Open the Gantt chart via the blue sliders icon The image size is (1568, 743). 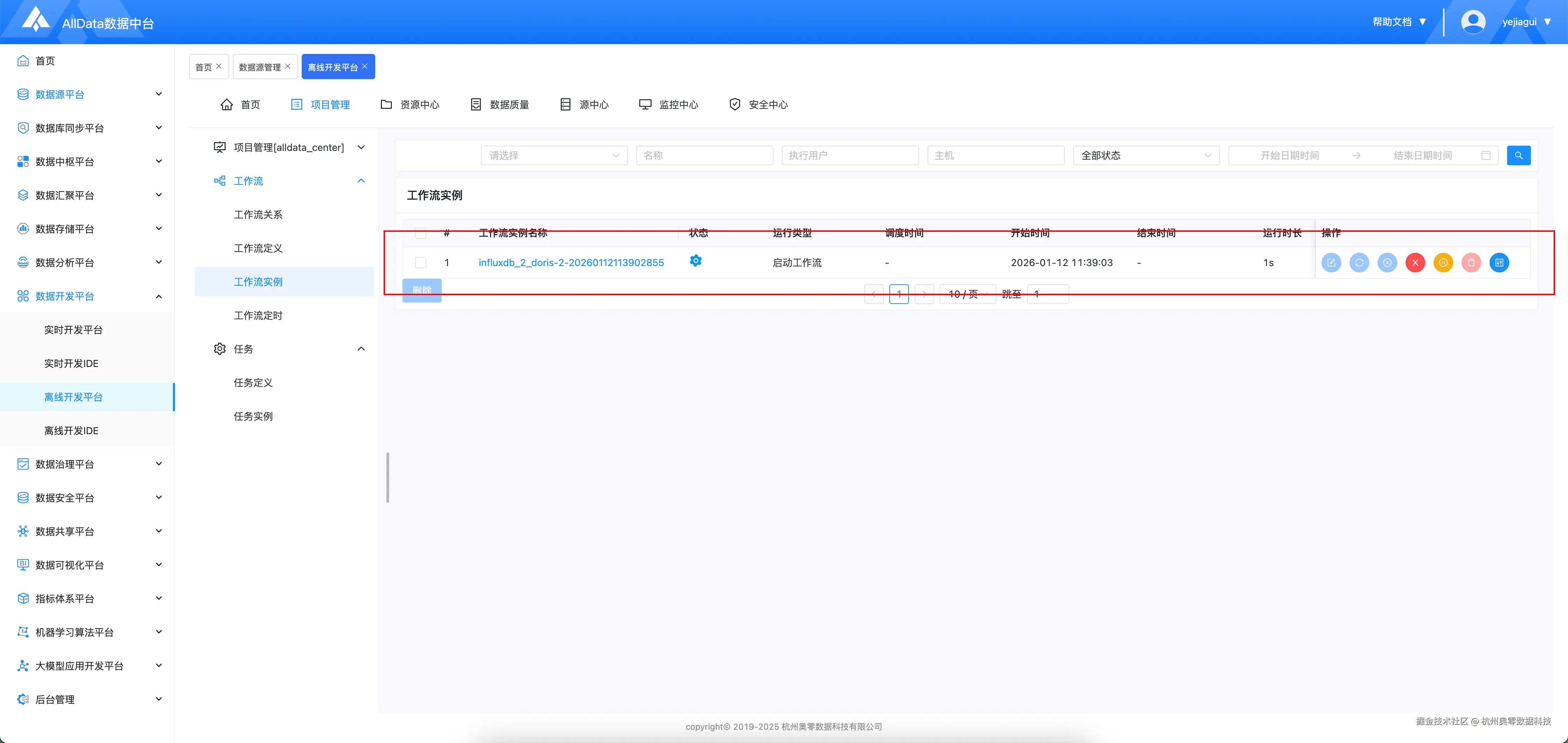coord(1499,263)
